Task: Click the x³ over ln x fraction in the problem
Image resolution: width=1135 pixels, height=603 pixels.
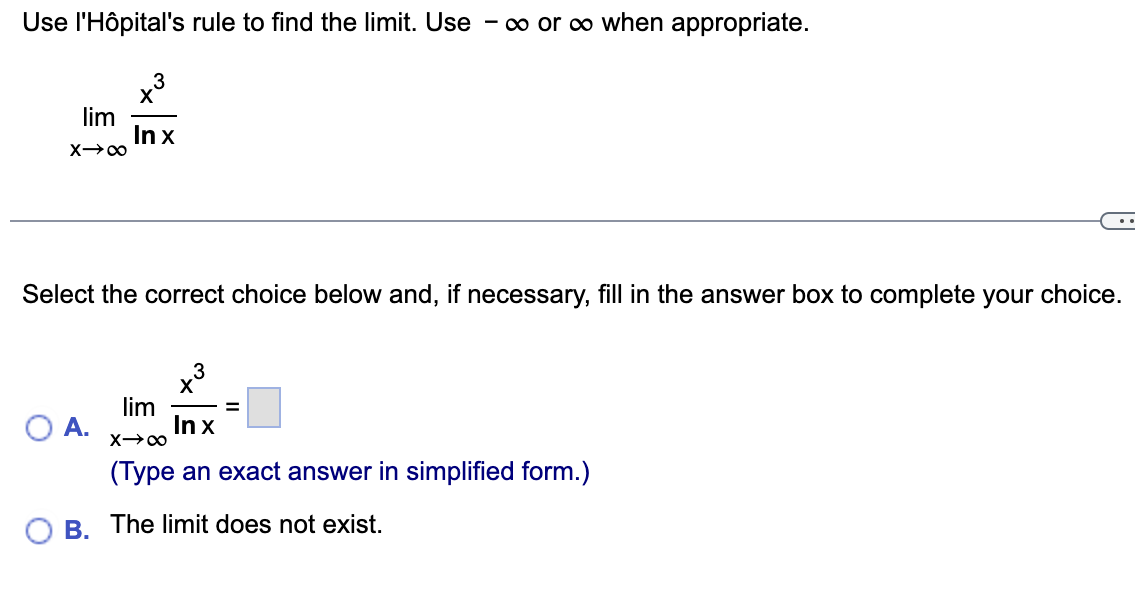Action: (x=152, y=112)
